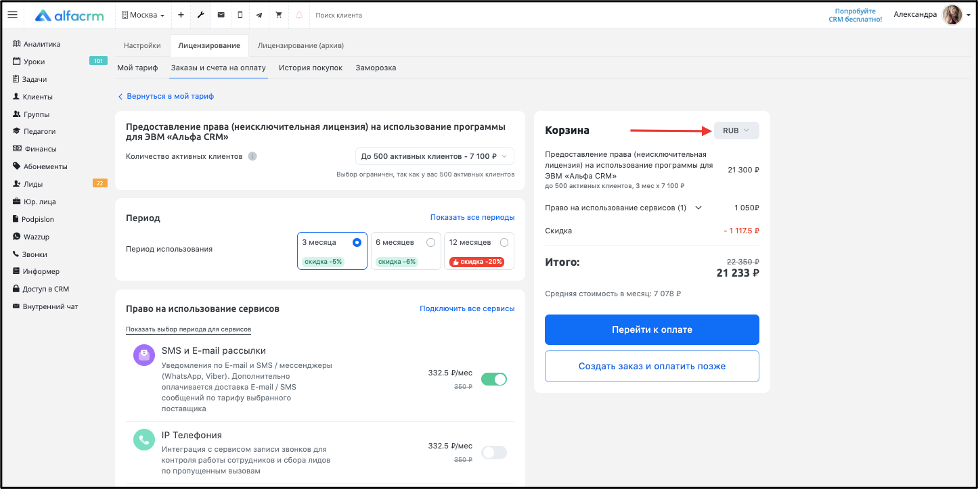Viewport: 979px width, 489px height.
Task: Click Показать выбор периода для сервисов
Action: click(188, 329)
